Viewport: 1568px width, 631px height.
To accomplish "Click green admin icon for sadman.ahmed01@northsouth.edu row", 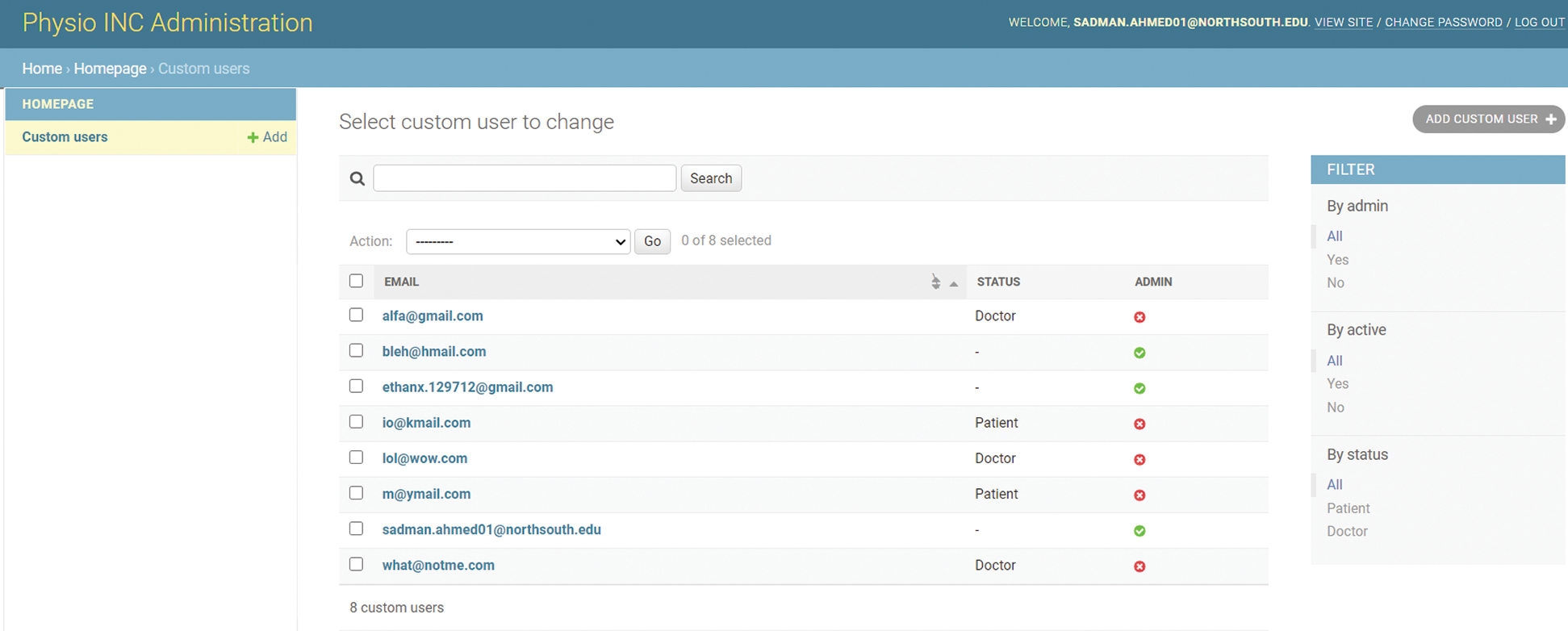I will click(x=1139, y=531).
